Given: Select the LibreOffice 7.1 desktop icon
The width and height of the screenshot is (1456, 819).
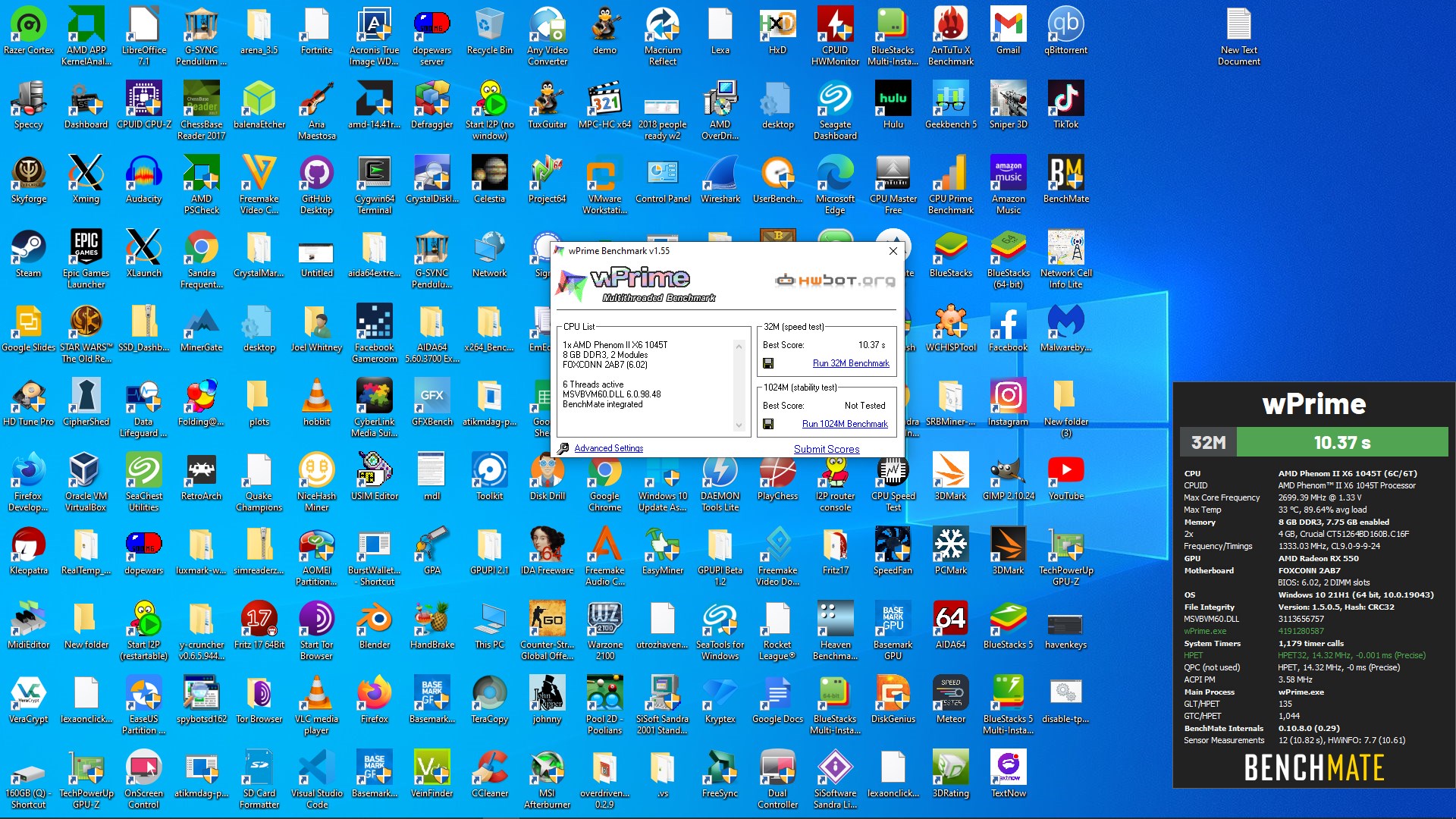Looking at the screenshot, I should 144,36.
